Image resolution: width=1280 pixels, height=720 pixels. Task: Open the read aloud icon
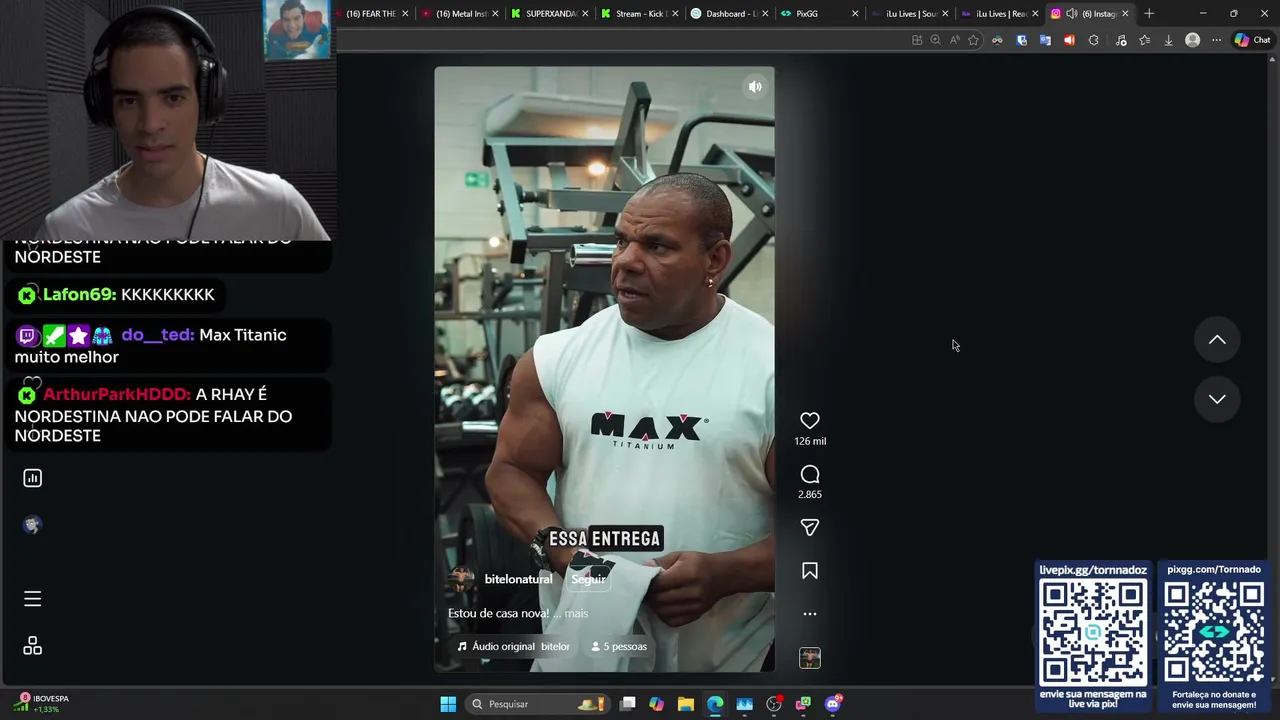(x=954, y=40)
